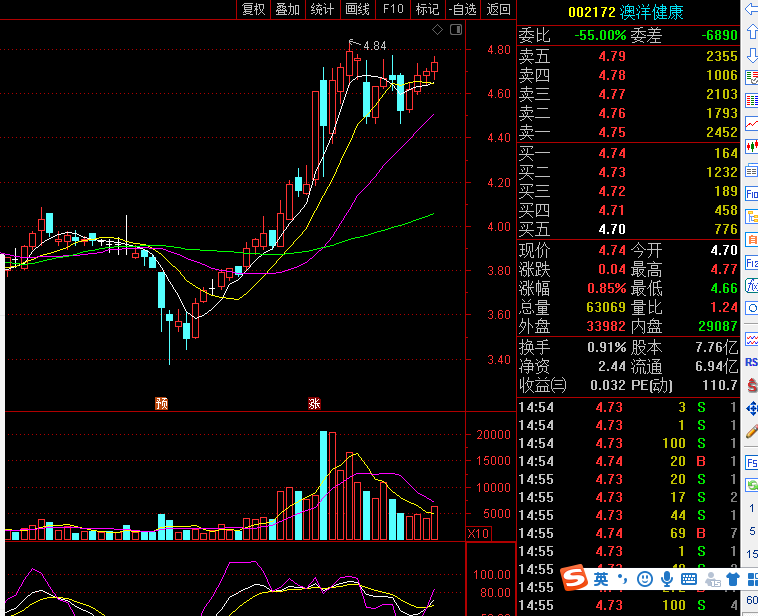Open the formula f(x) icon
Image resolution: width=758 pixels, height=616 pixels.
click(x=752, y=286)
